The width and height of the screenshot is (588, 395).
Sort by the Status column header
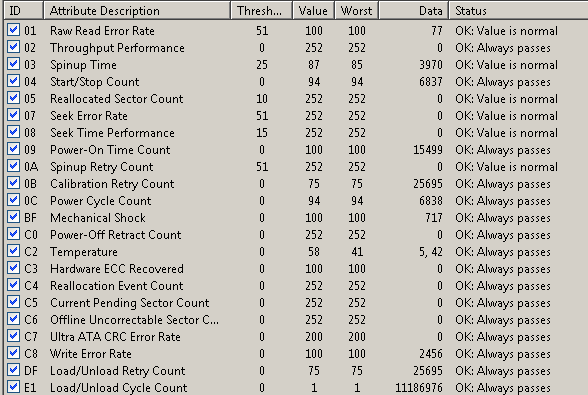[518, 10]
